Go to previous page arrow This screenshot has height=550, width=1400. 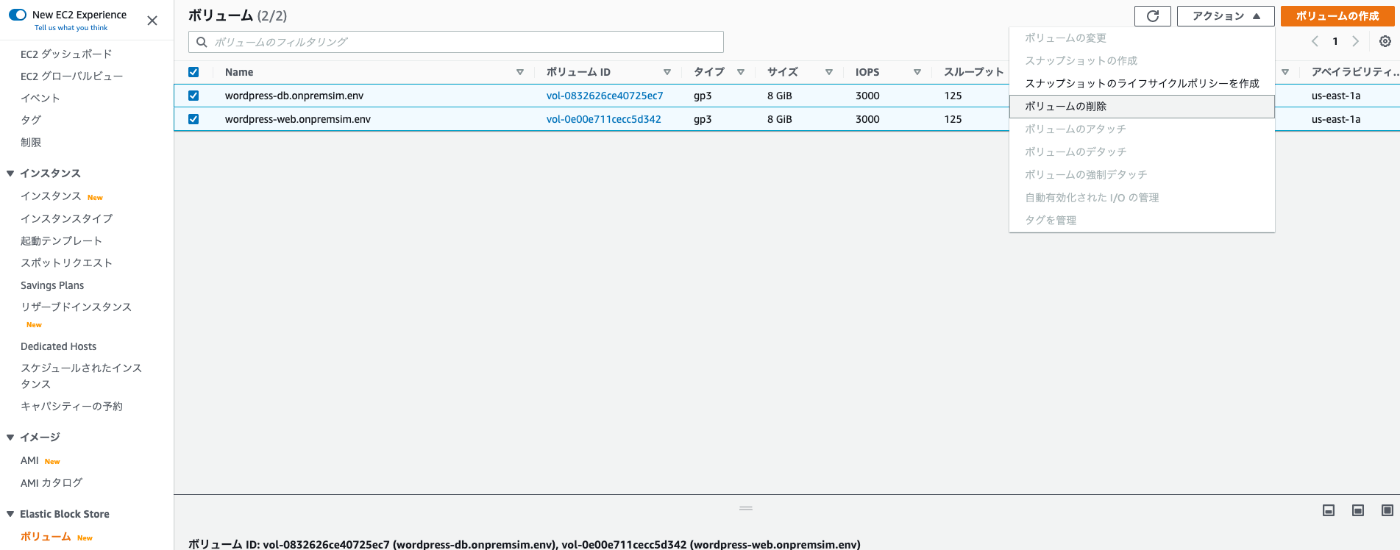pyautogui.click(x=1315, y=42)
